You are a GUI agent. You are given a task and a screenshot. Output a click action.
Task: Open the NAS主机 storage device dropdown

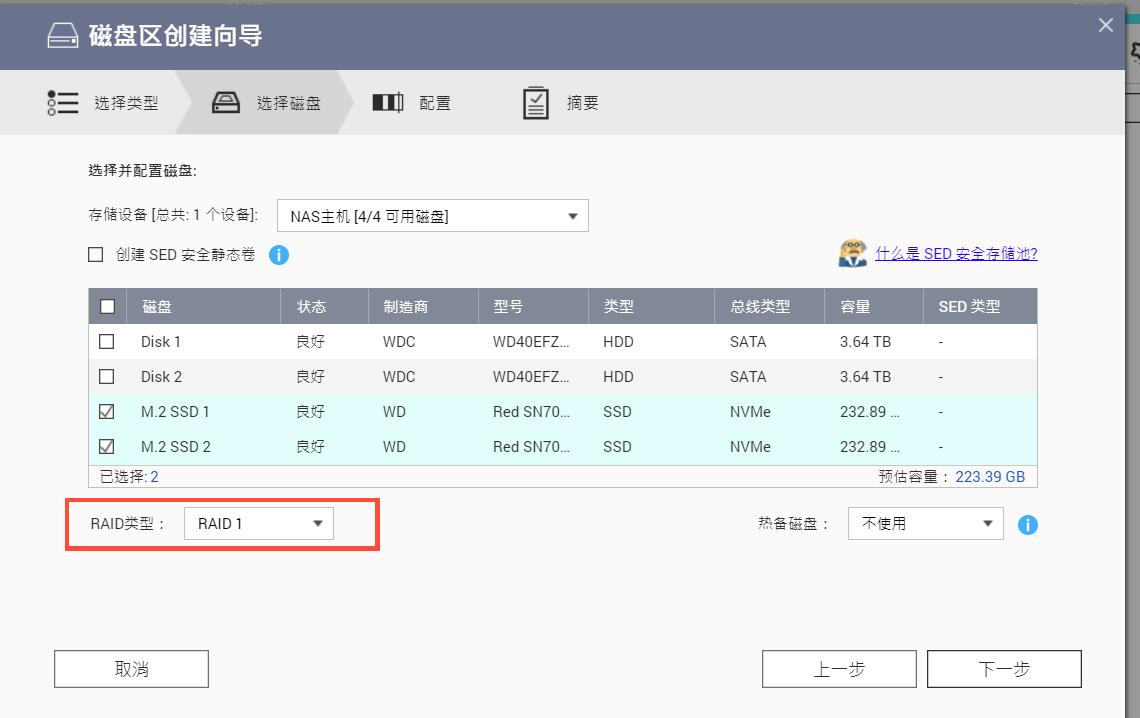[x=432, y=215]
